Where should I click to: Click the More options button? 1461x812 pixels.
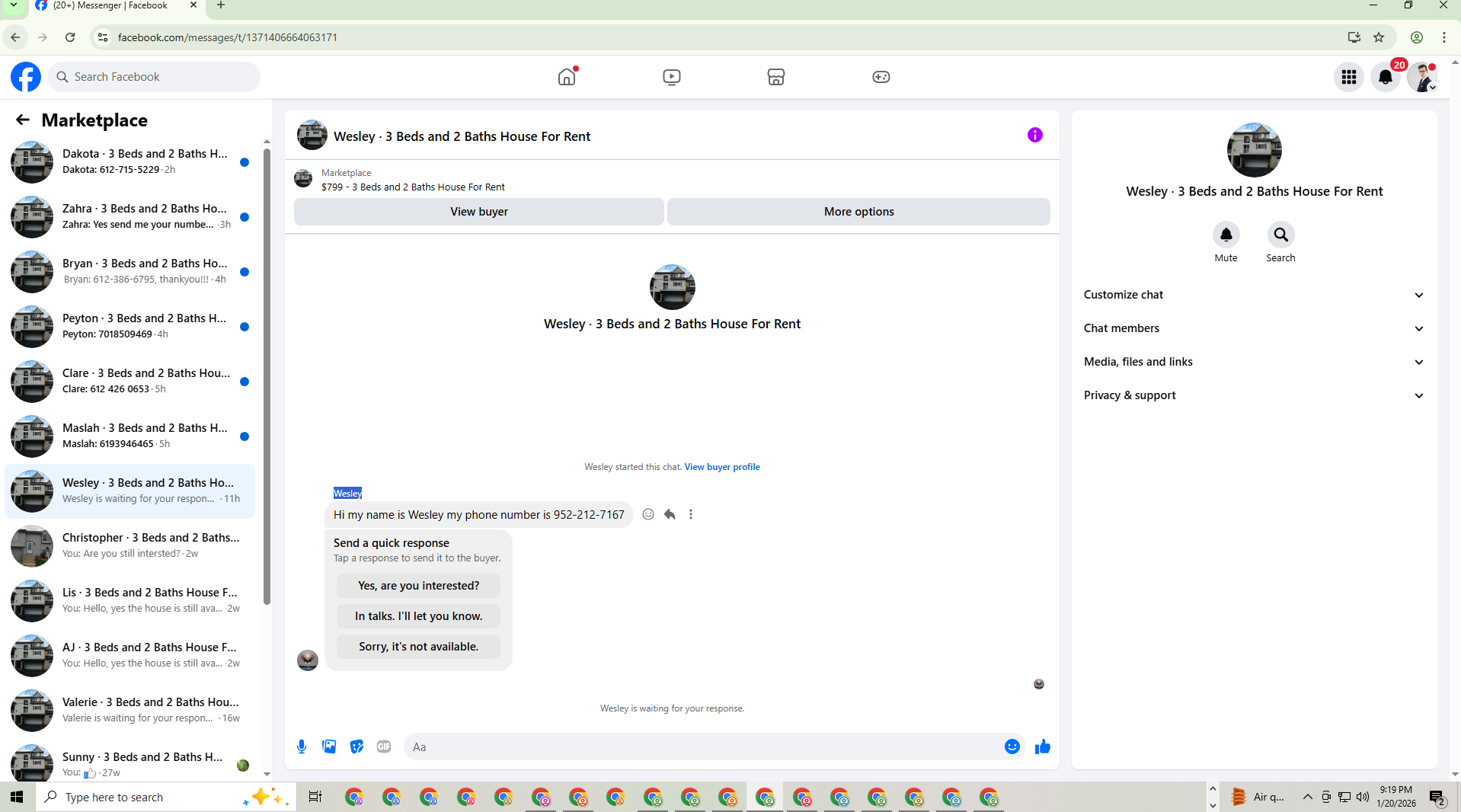[x=858, y=212]
